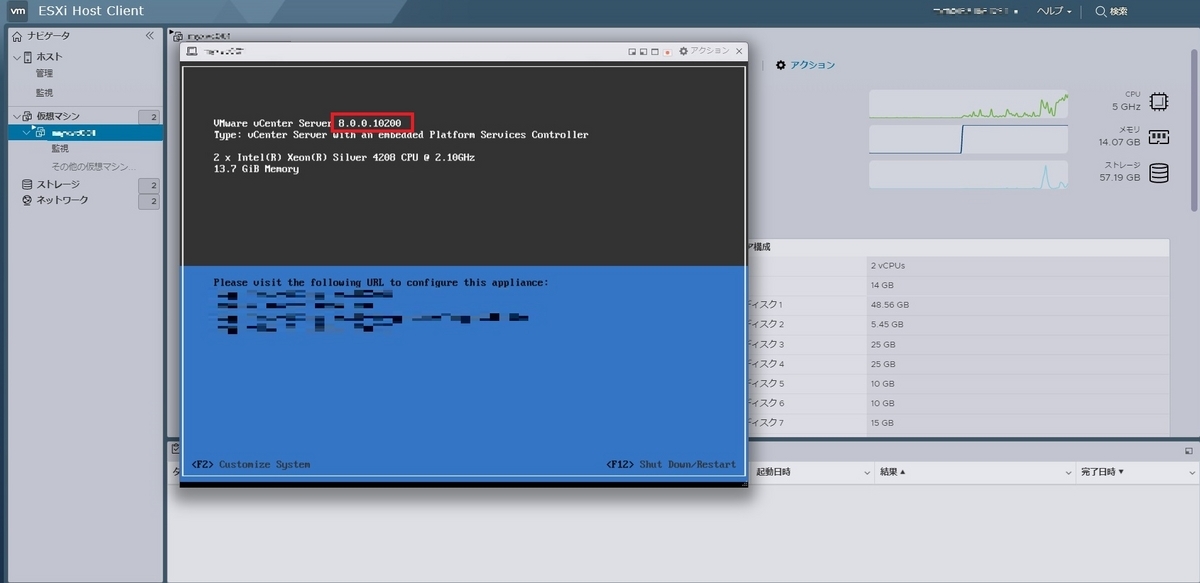Close the VM console window
1200x583 pixels.
[739, 51]
